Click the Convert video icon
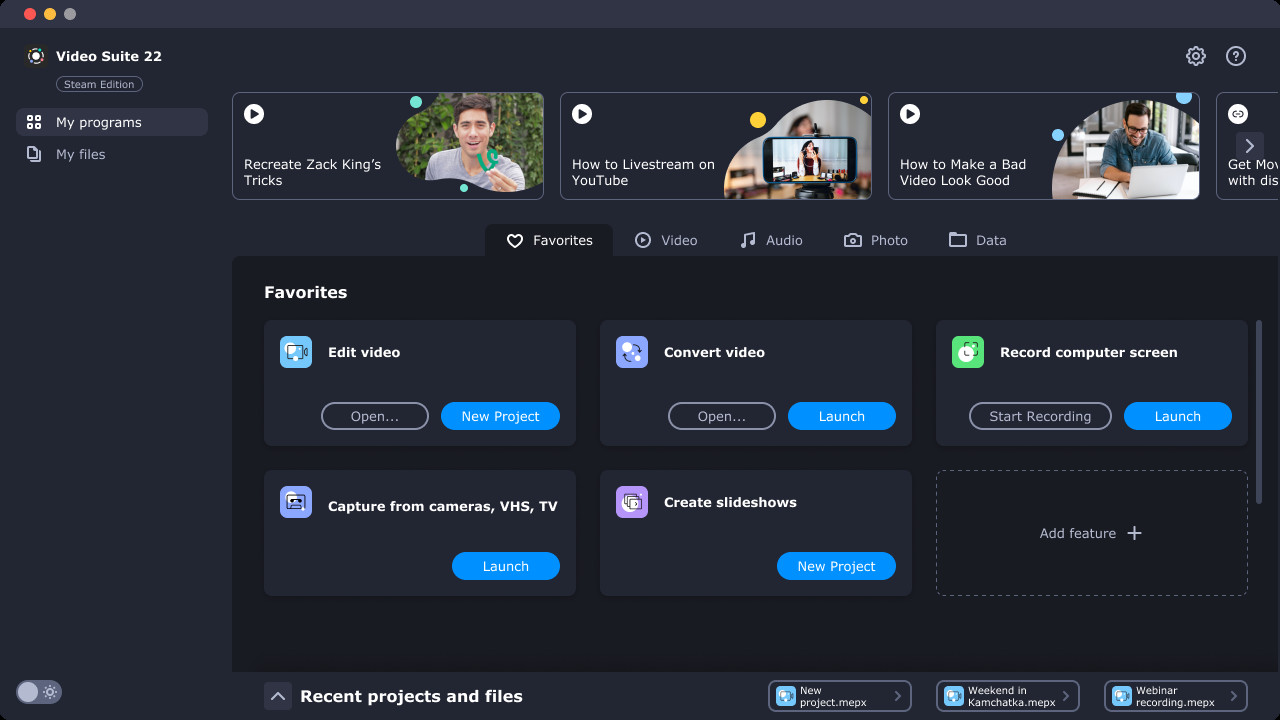The width and height of the screenshot is (1280, 720). pyautogui.click(x=631, y=351)
